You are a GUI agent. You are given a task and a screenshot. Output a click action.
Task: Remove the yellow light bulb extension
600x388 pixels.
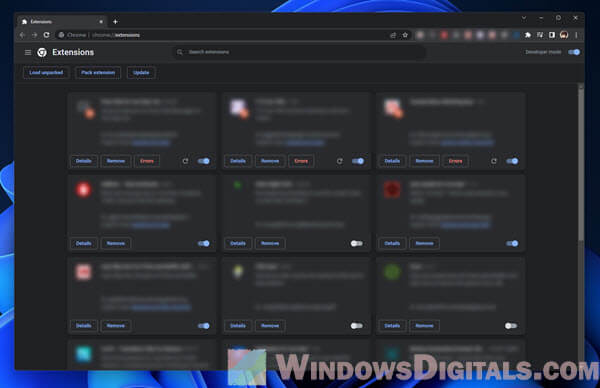[x=270, y=326]
